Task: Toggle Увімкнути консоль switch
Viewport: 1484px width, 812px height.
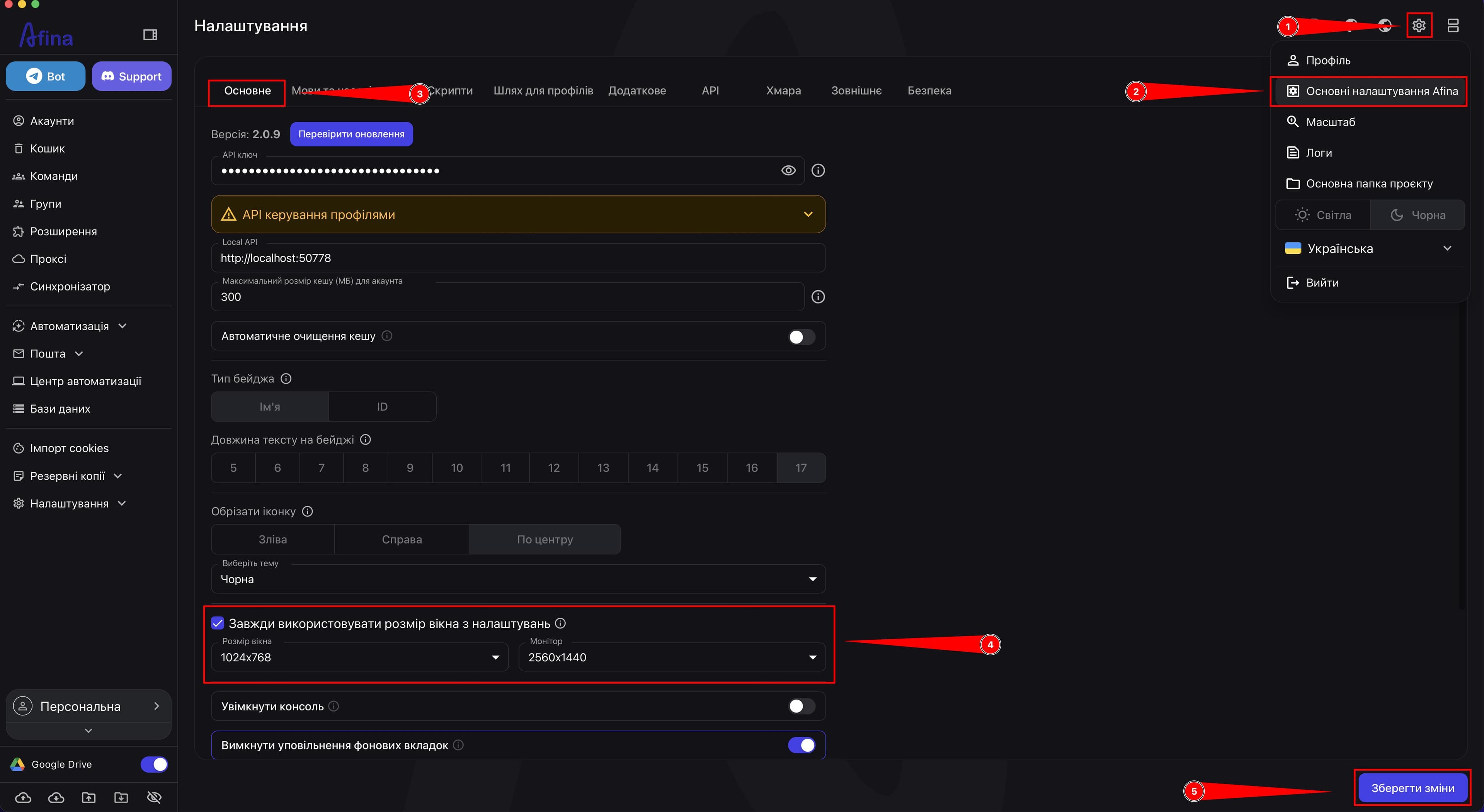Action: [x=802, y=706]
